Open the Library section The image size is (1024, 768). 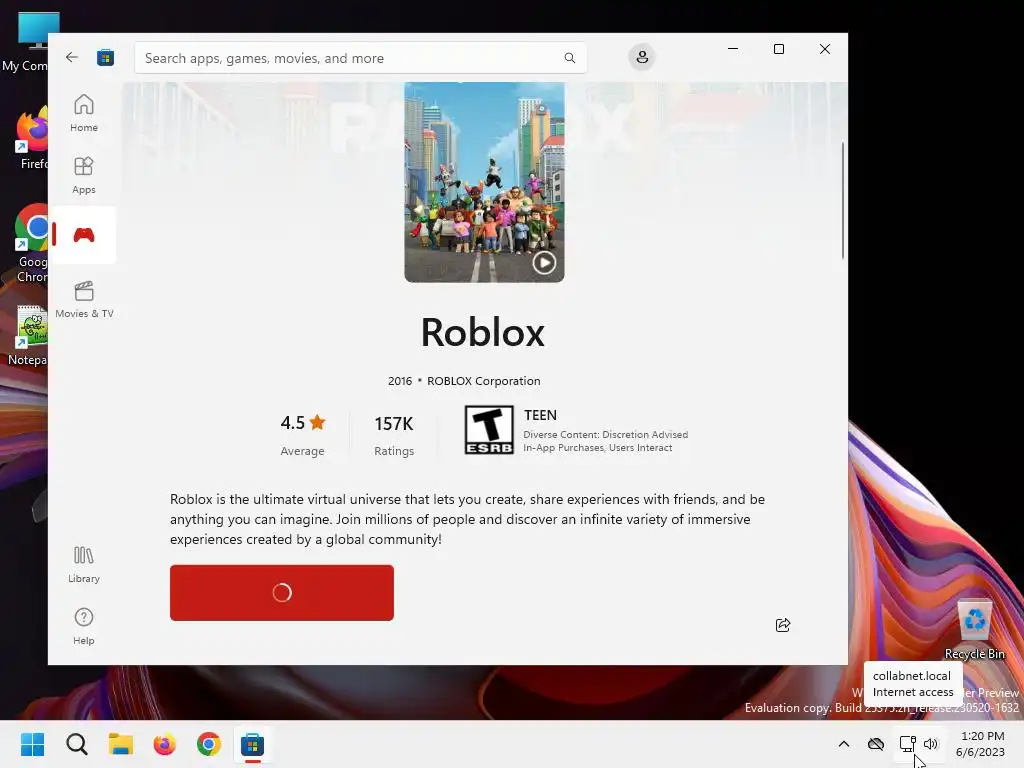tap(84, 565)
